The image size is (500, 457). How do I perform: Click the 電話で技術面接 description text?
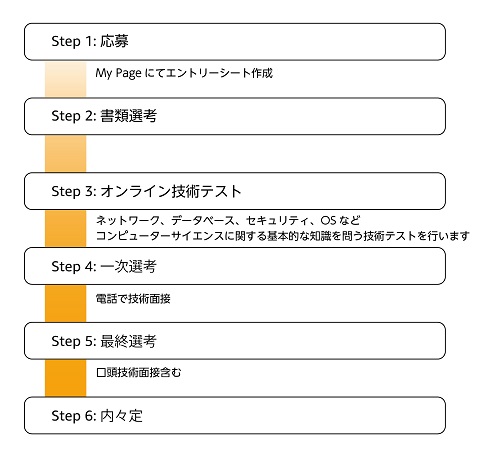[133, 299]
